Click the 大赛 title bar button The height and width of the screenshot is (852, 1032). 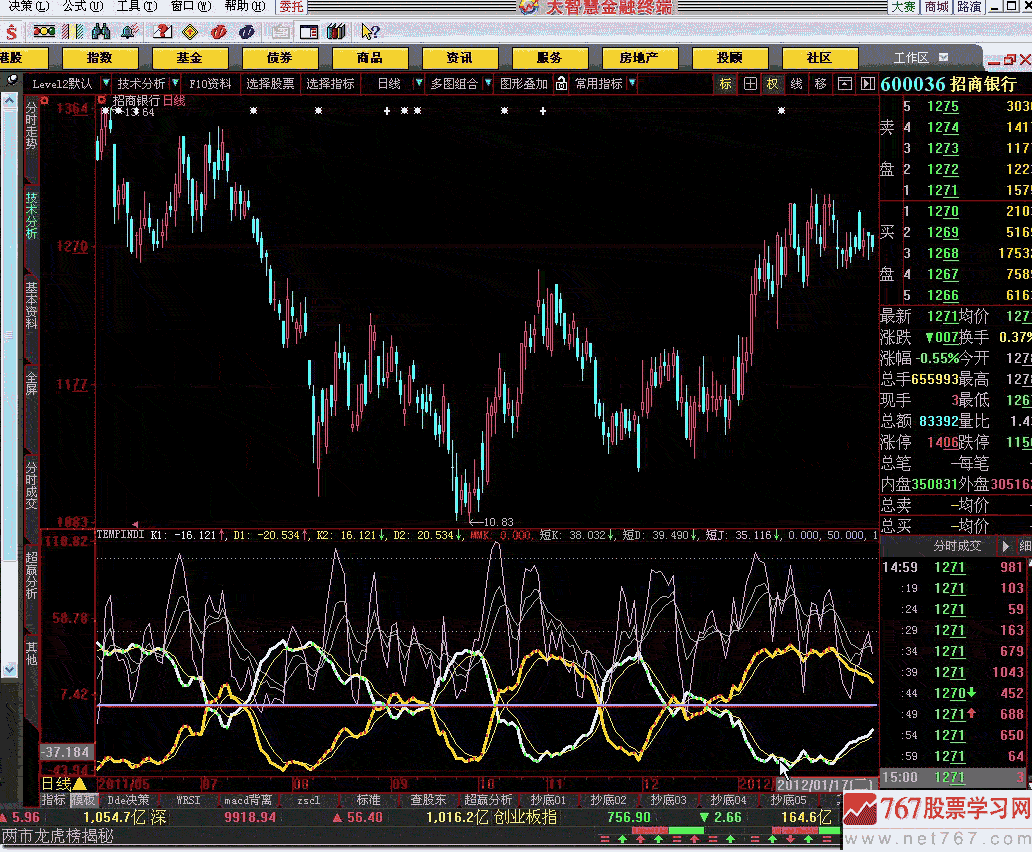(x=904, y=7)
